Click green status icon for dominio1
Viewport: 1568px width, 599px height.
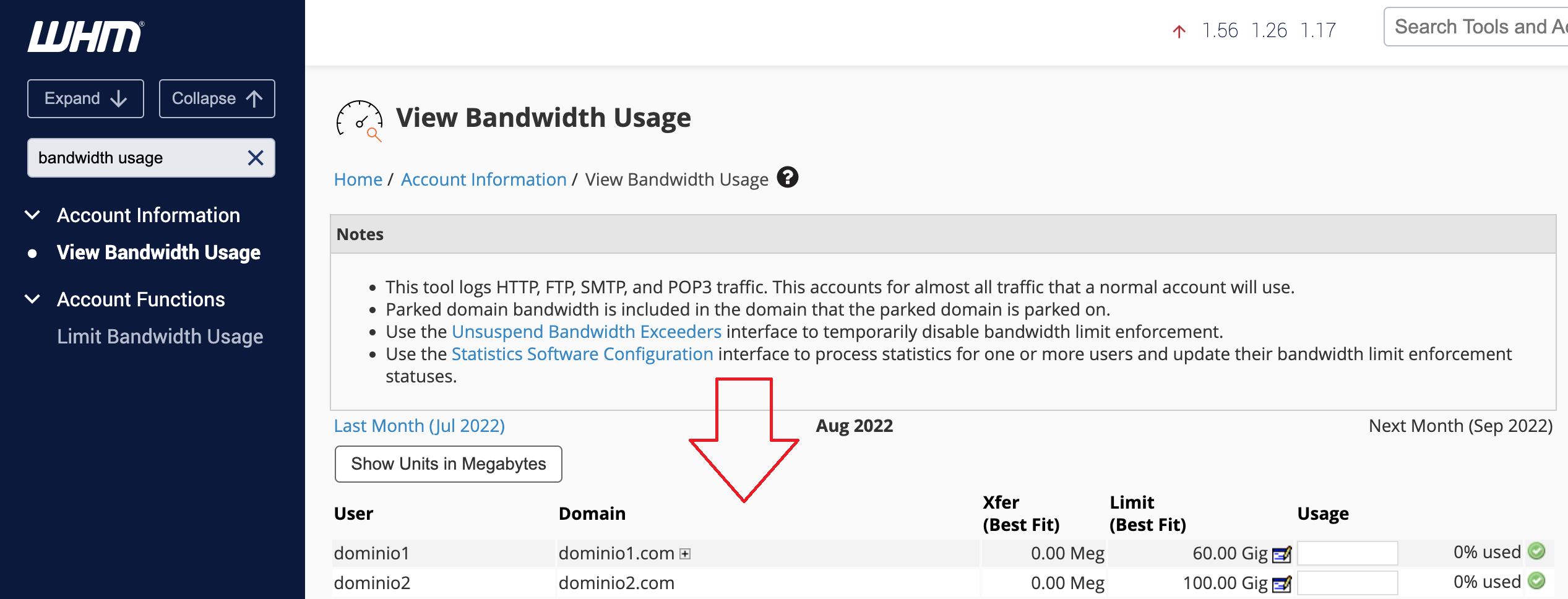click(1536, 551)
